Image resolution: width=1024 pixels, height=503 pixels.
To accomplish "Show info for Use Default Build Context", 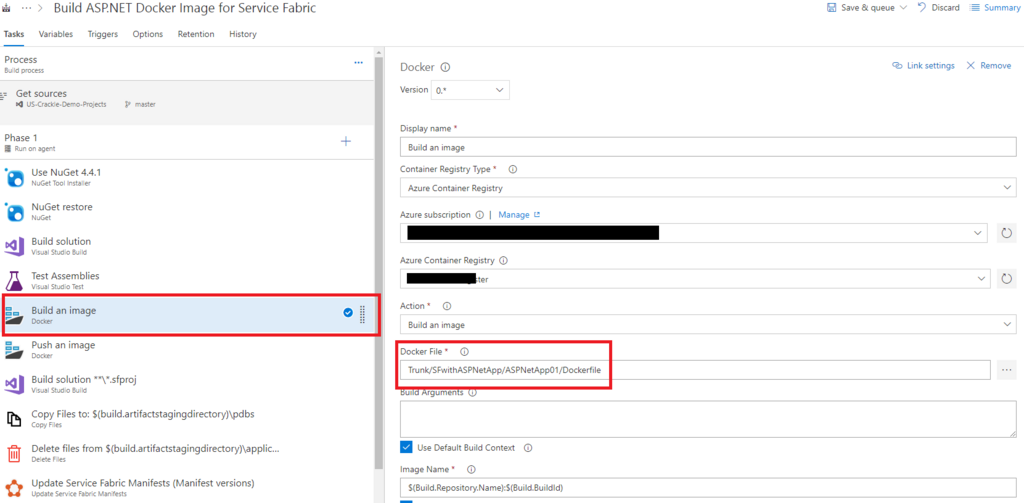I will tap(528, 448).
